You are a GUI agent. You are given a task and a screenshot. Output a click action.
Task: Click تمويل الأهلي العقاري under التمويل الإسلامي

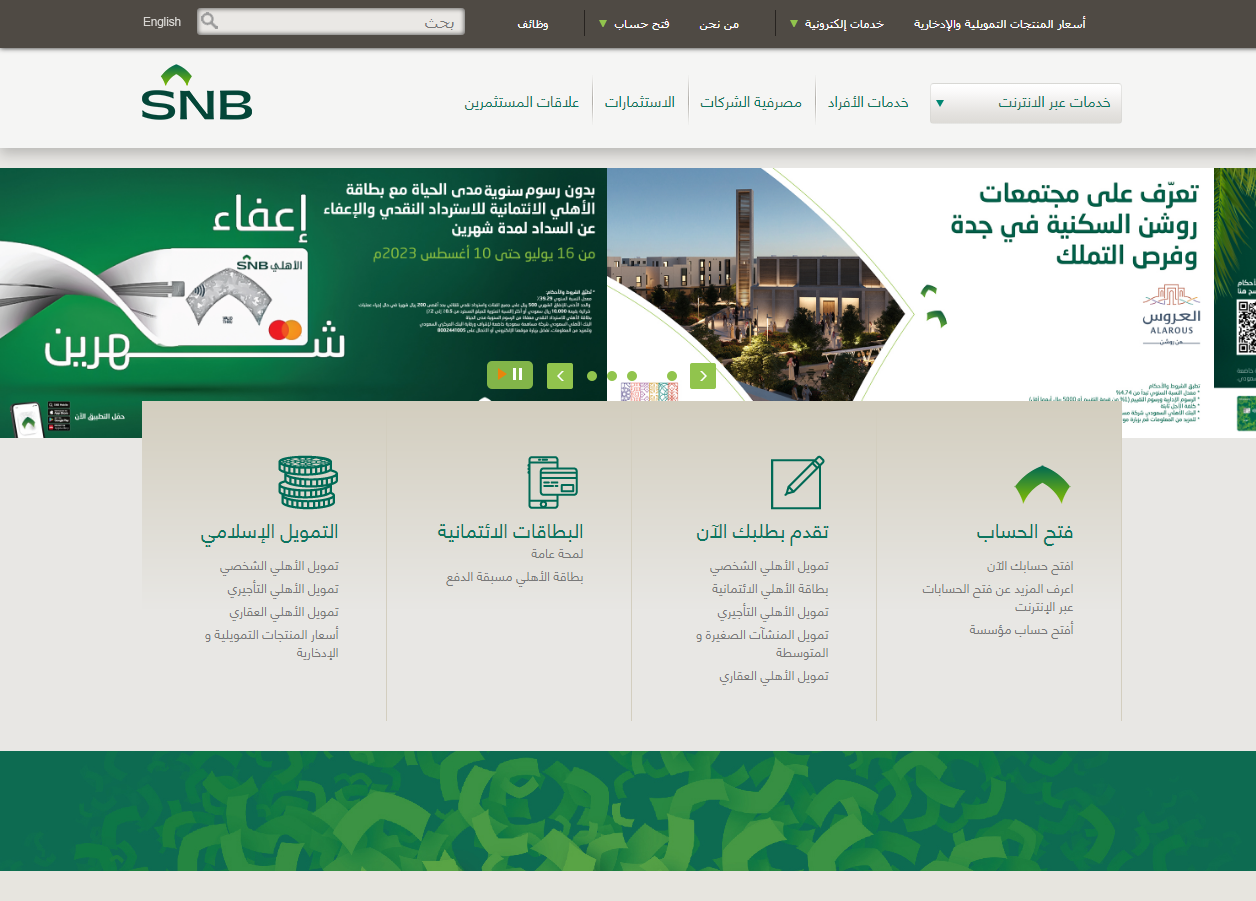pos(283,612)
